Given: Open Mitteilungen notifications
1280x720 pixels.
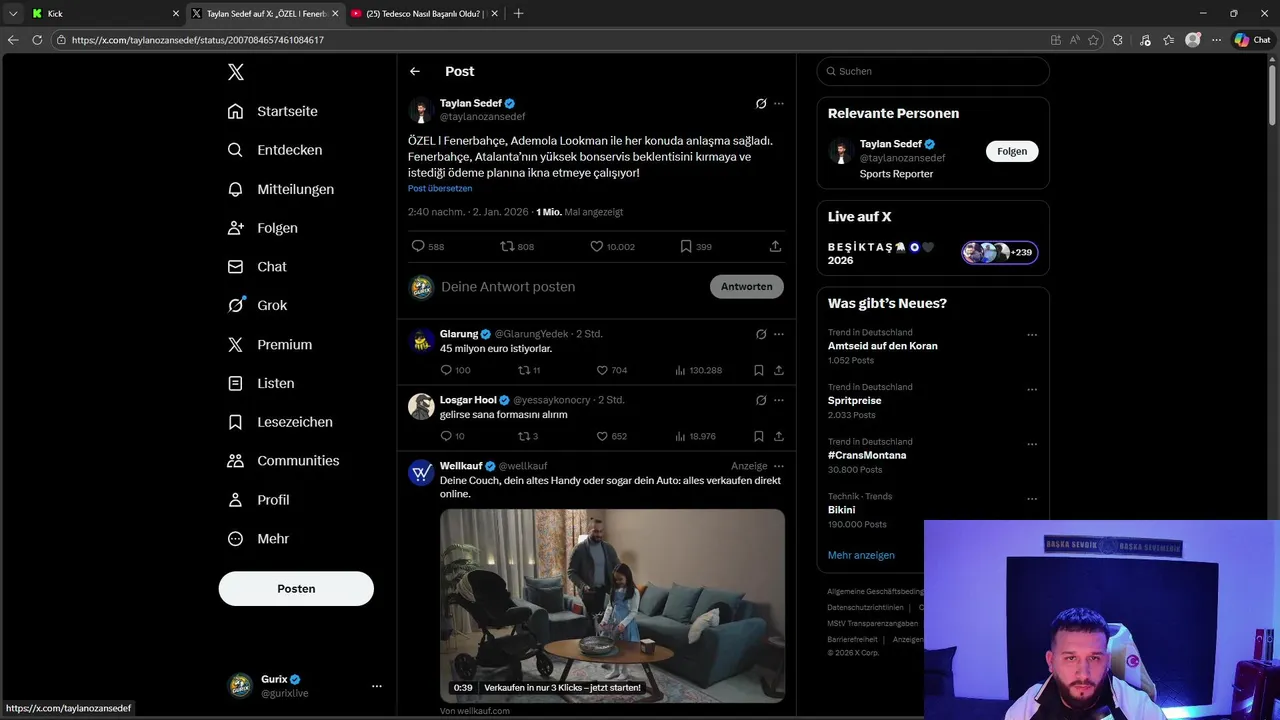Looking at the screenshot, I should tap(280, 189).
